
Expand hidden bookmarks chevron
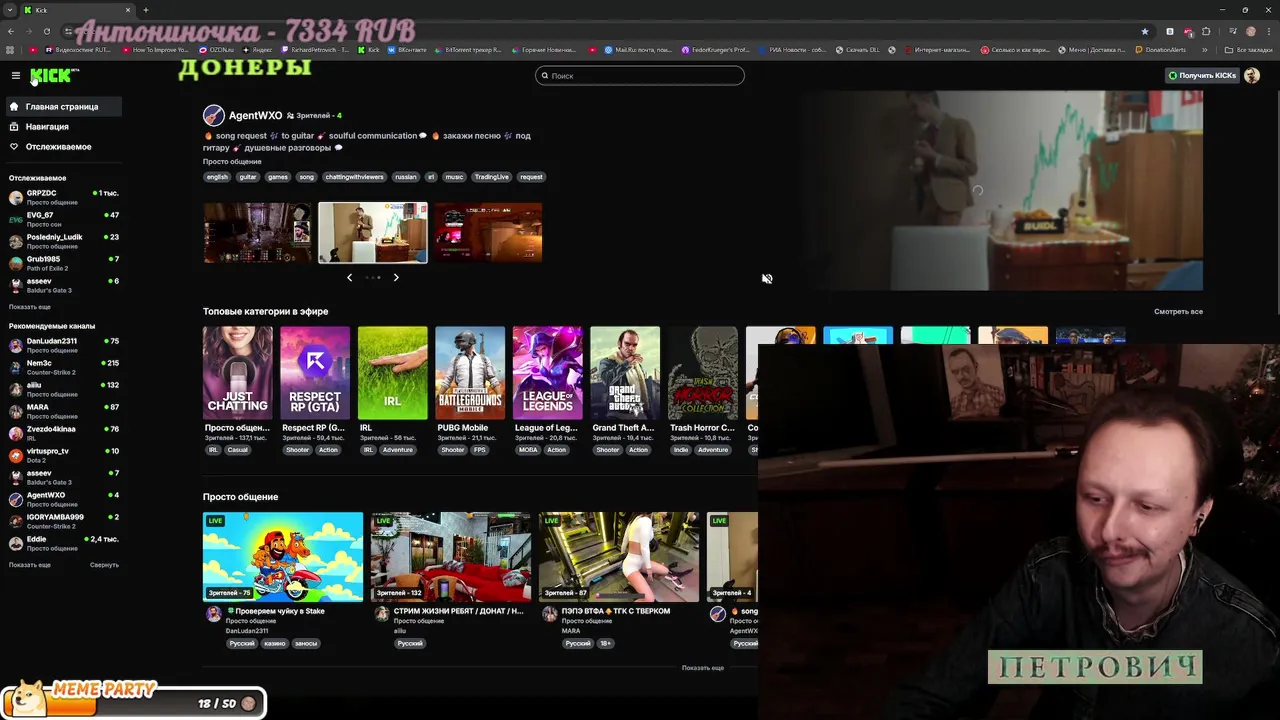(1205, 50)
